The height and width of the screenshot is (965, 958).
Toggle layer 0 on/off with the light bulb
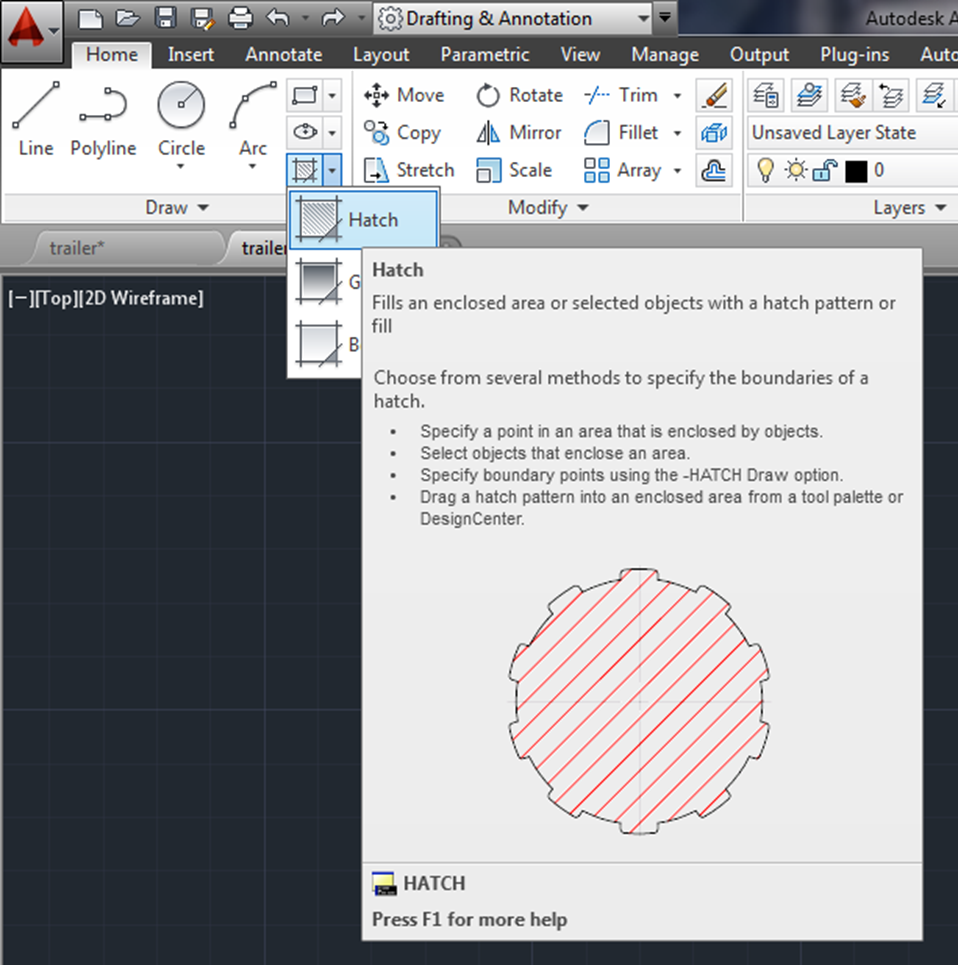click(764, 169)
